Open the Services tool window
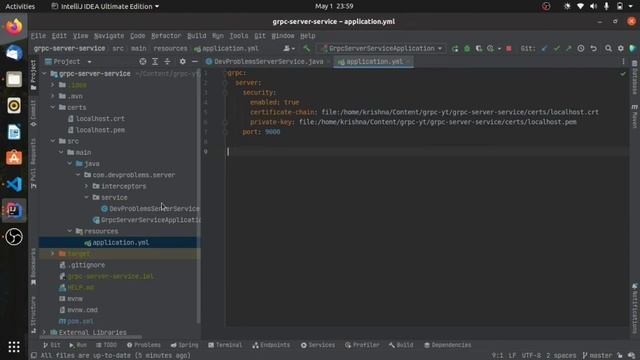640x360 pixels. 318,345
